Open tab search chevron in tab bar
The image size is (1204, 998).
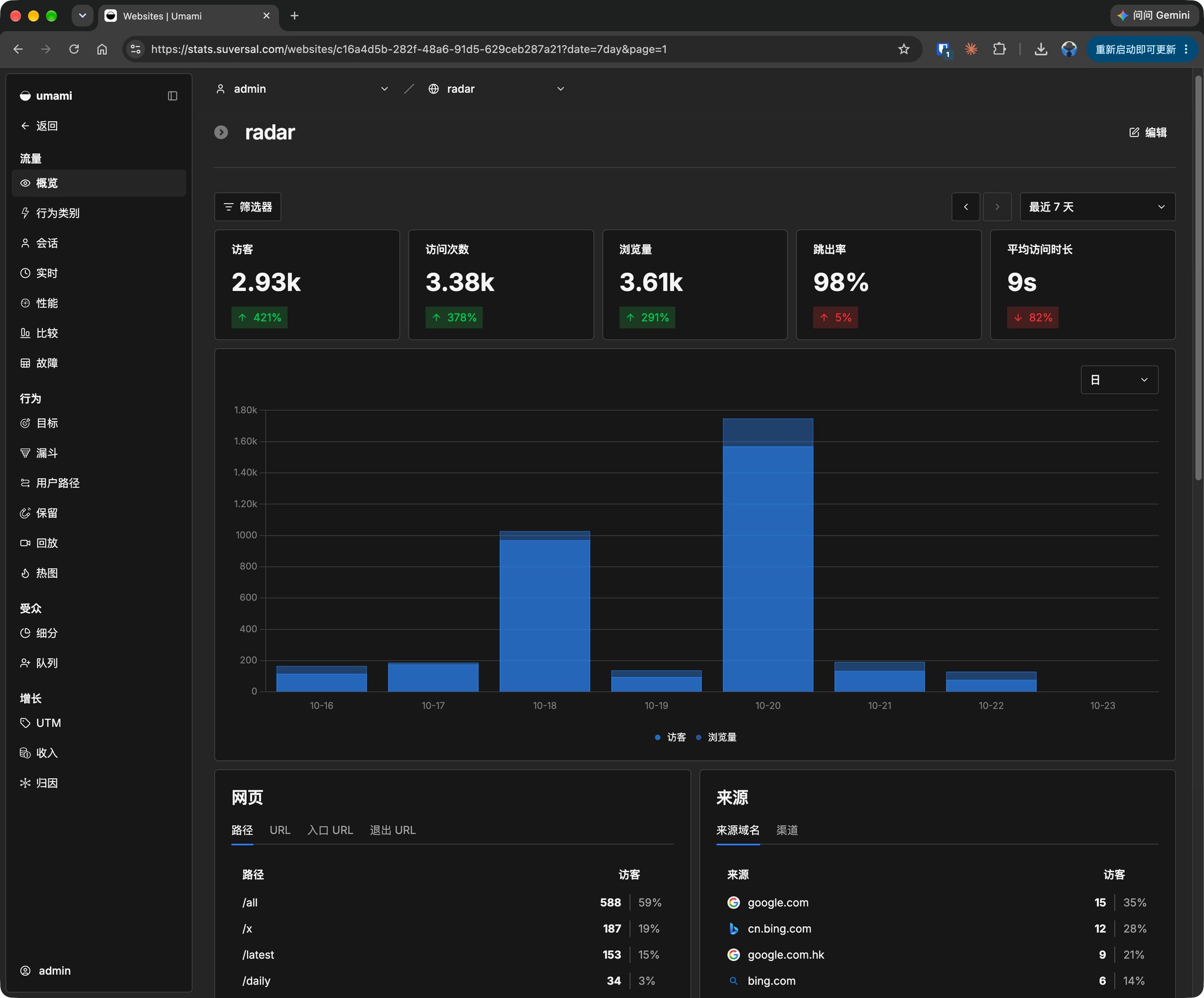[x=82, y=16]
